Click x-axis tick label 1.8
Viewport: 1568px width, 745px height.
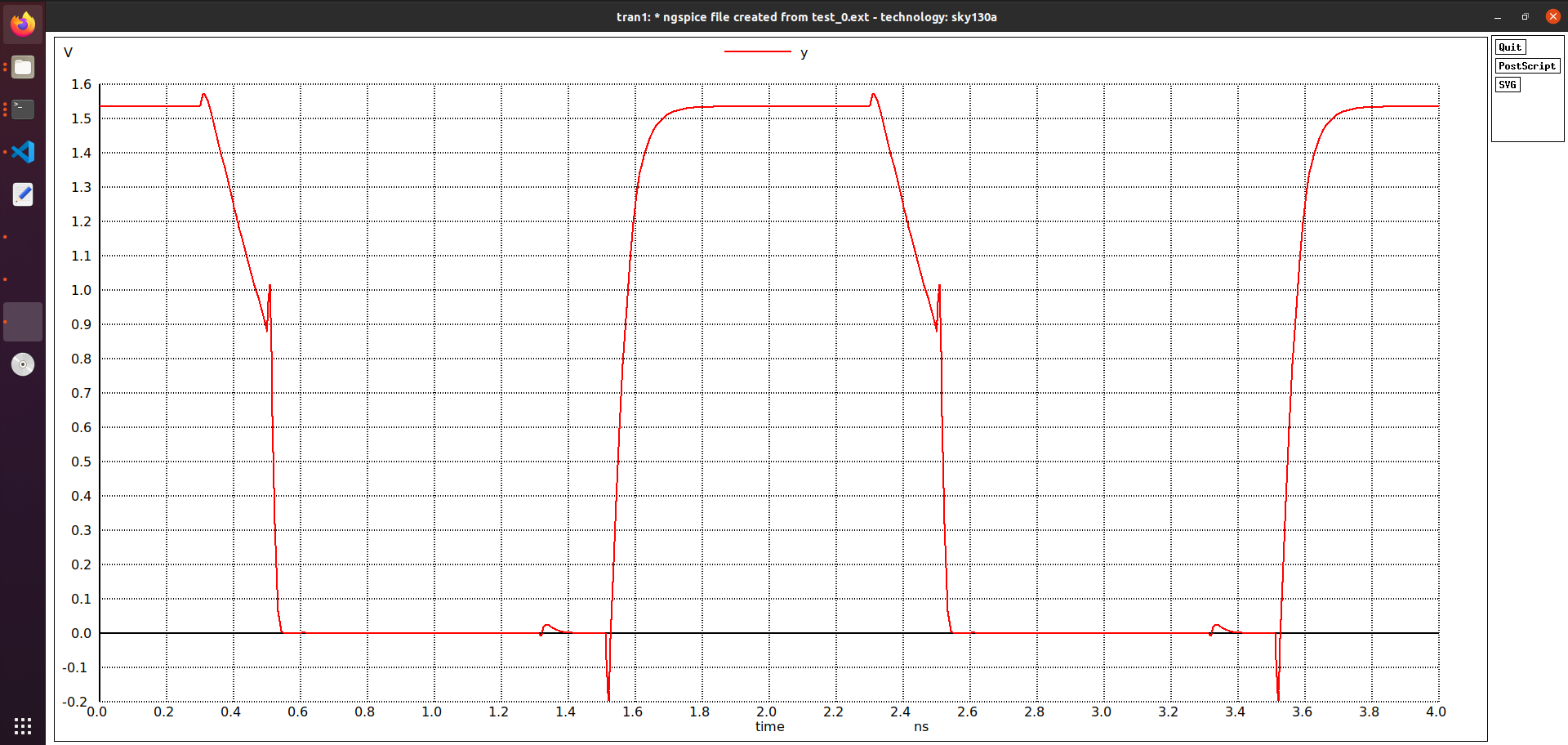click(x=699, y=712)
